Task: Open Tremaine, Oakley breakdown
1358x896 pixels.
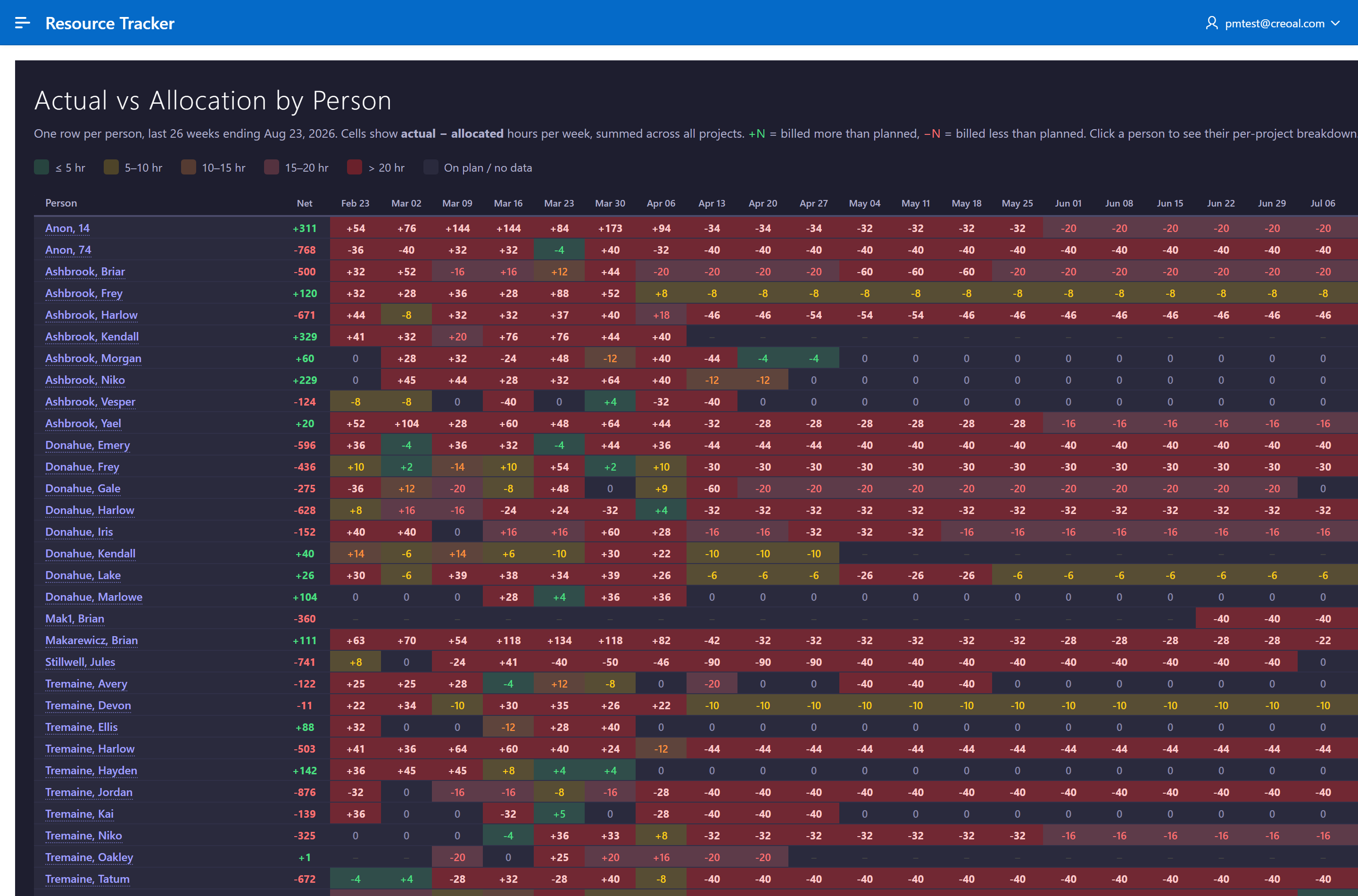Action: (89, 858)
